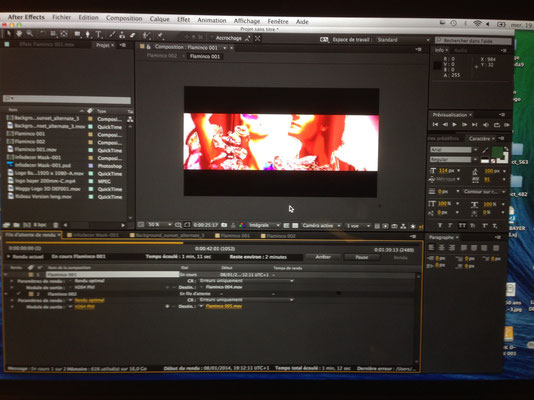Toggle loop option in Prévisualisation panel
The image size is (534, 400).
point(497,125)
